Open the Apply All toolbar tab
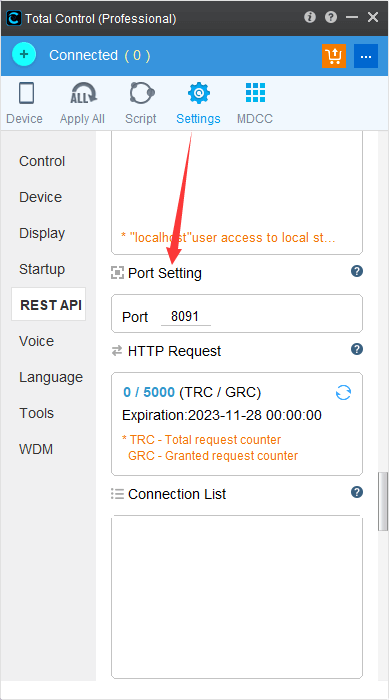This screenshot has width=389, height=700. [82, 103]
